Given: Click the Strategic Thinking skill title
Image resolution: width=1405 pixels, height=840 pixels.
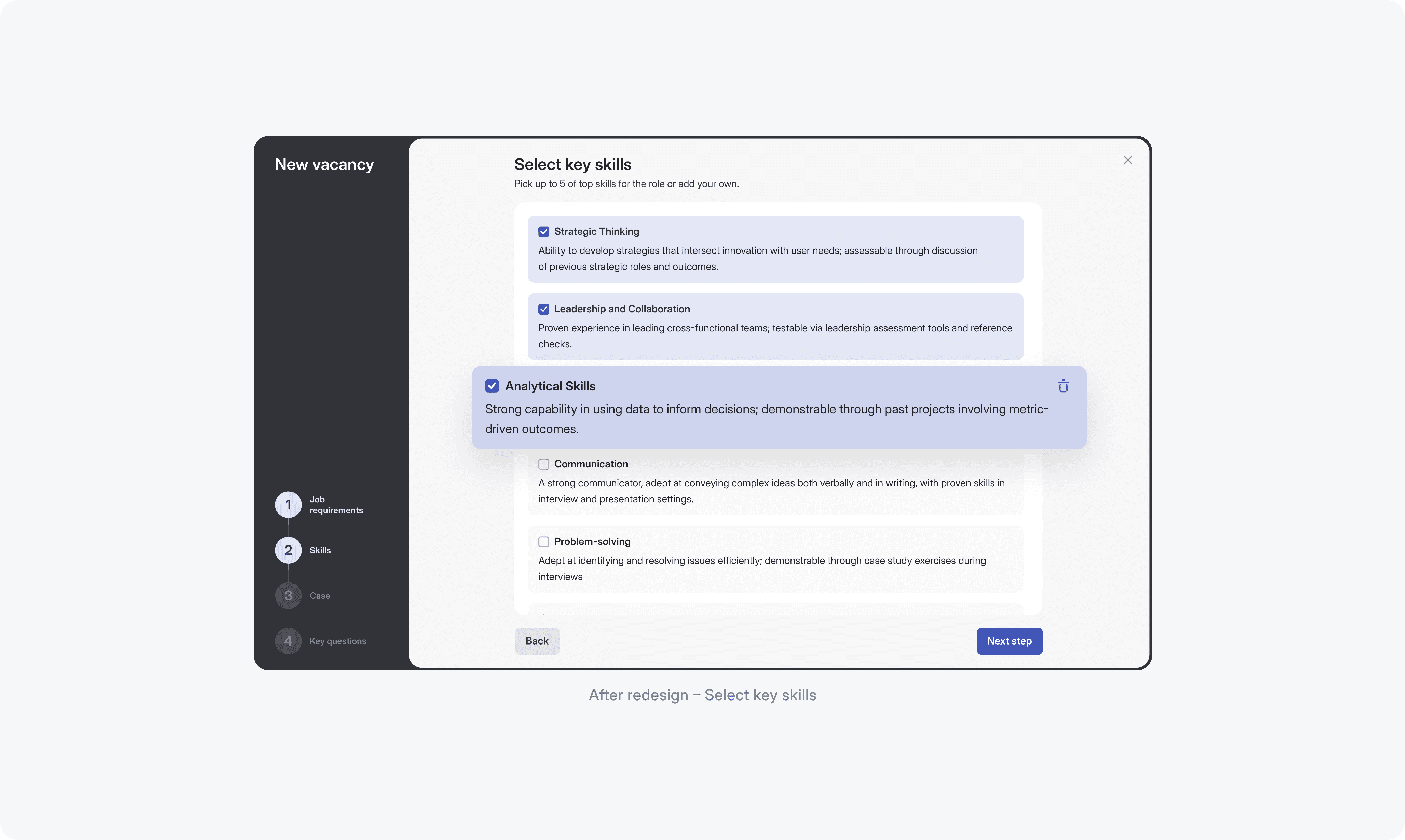Looking at the screenshot, I should tap(596, 232).
